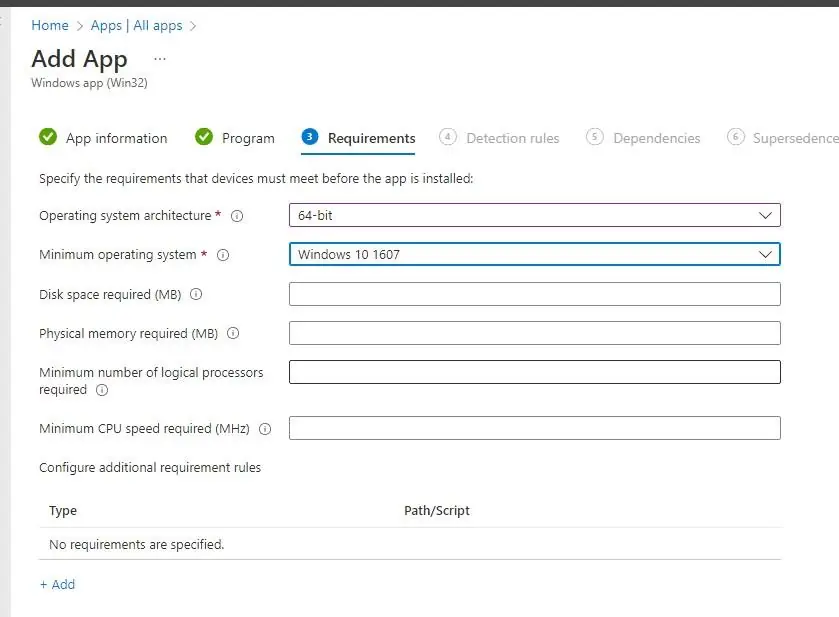Click the info icon next to Operating system architecture

[x=237, y=216]
